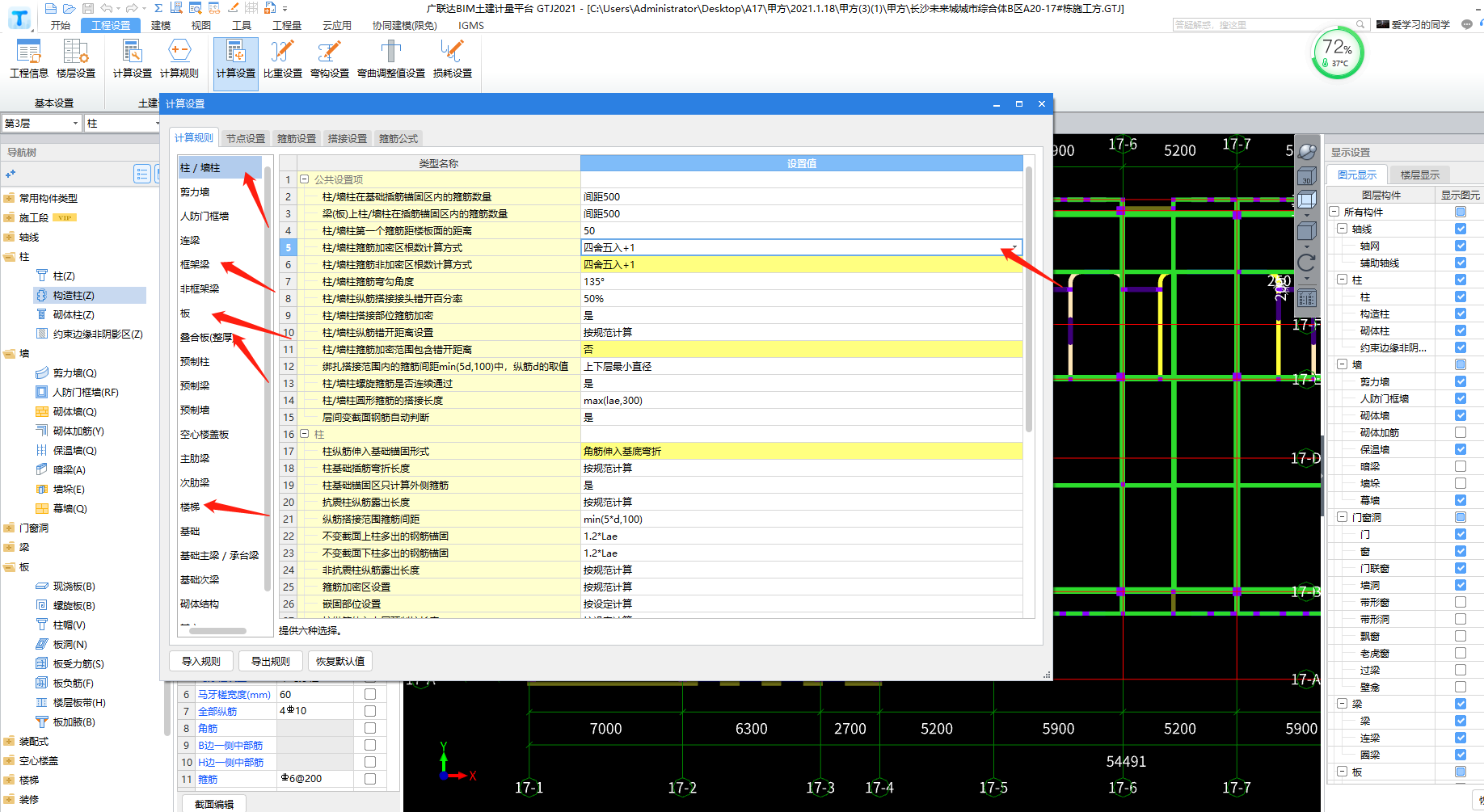Click 恢复默认值 button
Screen dimensions: 1484x812
pos(340,661)
